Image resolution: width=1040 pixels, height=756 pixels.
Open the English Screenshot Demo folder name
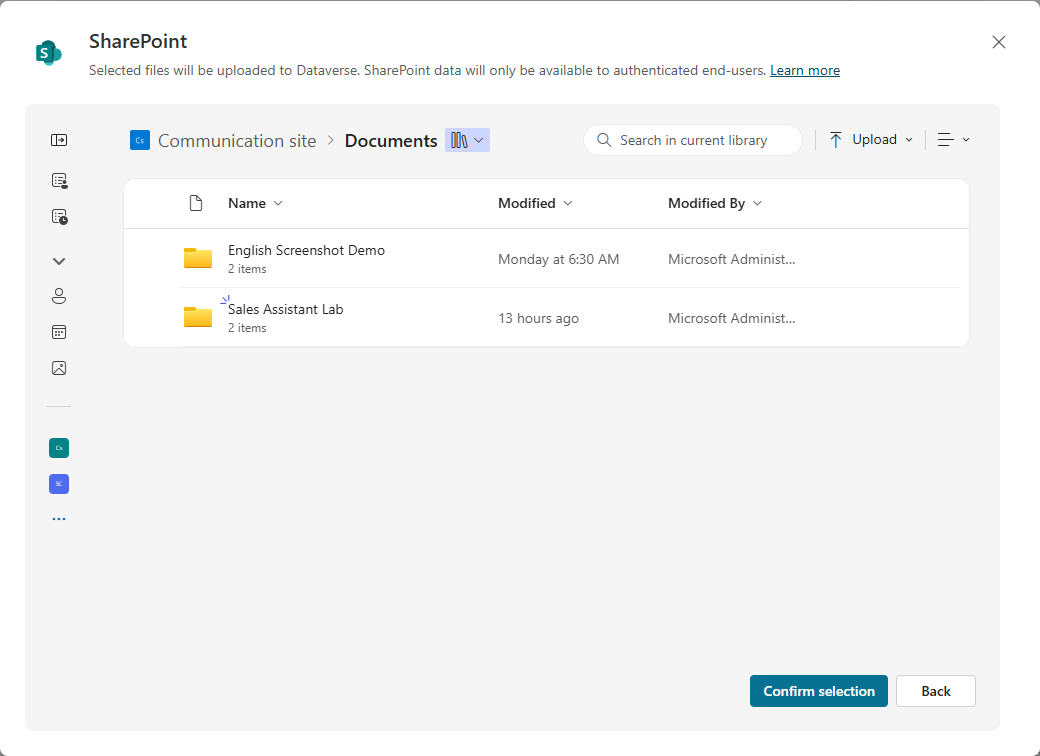point(306,250)
